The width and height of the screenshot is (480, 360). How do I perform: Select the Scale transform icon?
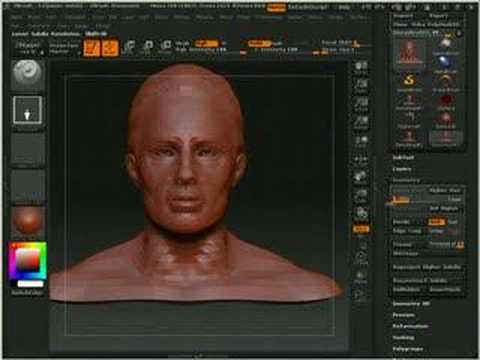pos(147,48)
